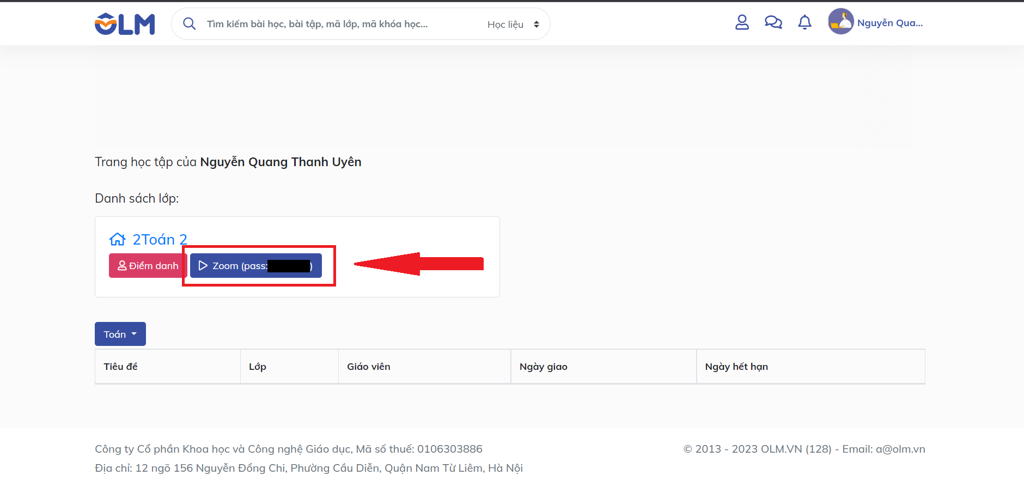Image resolution: width=1024 pixels, height=487 pixels.
Task: Expand the Toán subject dropdown
Action: (x=120, y=334)
